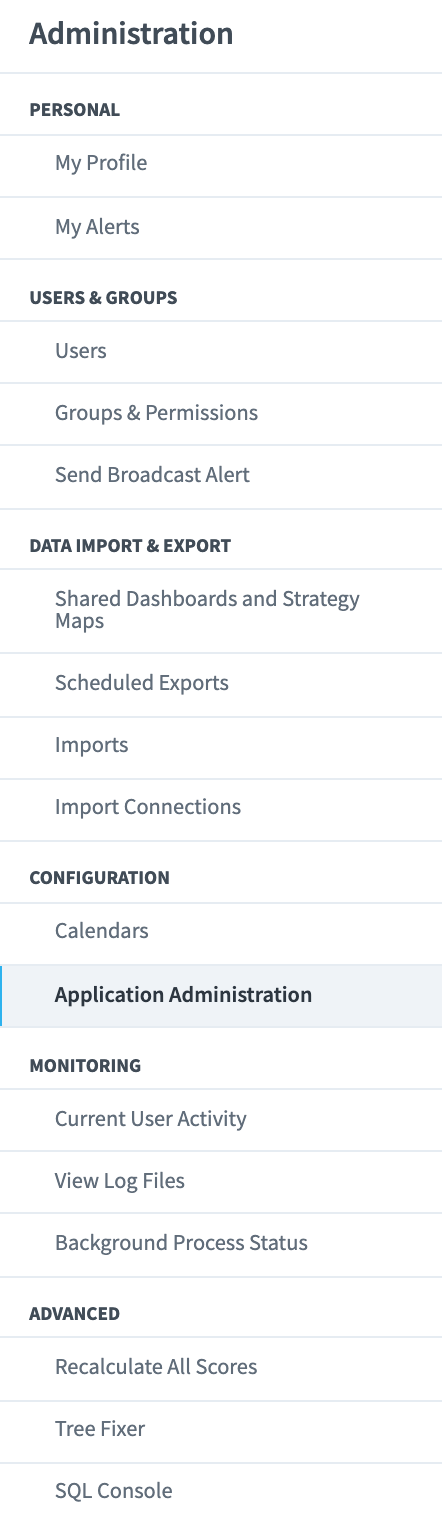Image resolution: width=442 pixels, height=1516 pixels.
Task: Go to Scheduled Exports
Action: coord(221,683)
